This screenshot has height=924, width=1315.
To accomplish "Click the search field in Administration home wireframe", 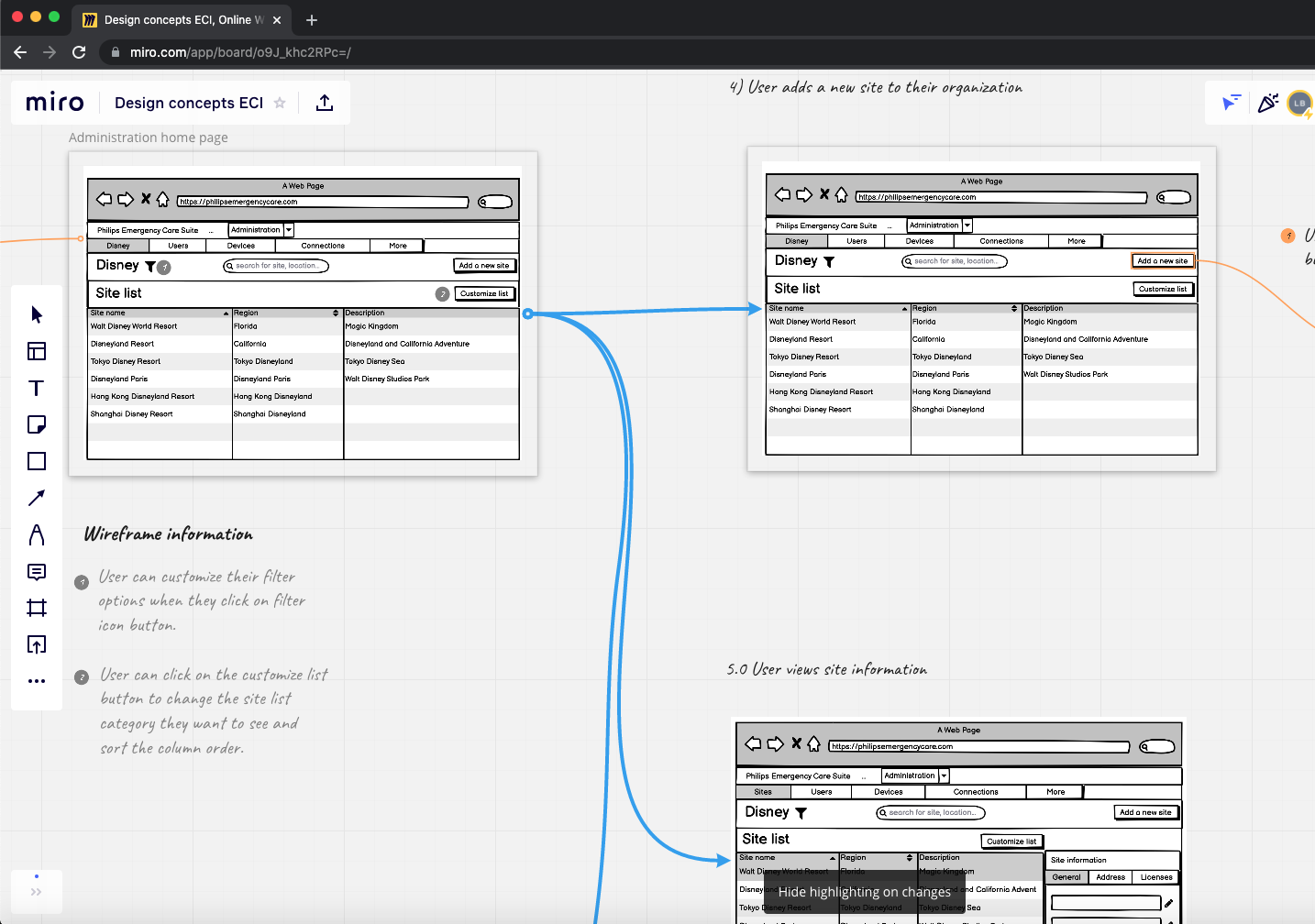I will click(276, 266).
